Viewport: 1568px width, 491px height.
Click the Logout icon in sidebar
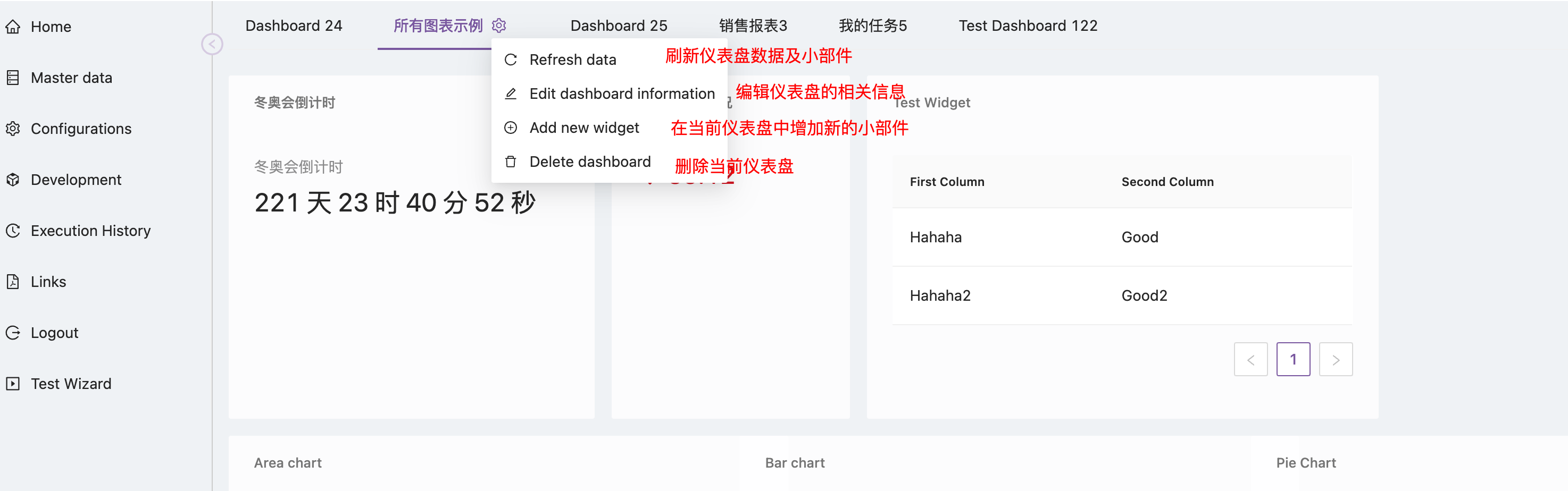click(x=13, y=333)
